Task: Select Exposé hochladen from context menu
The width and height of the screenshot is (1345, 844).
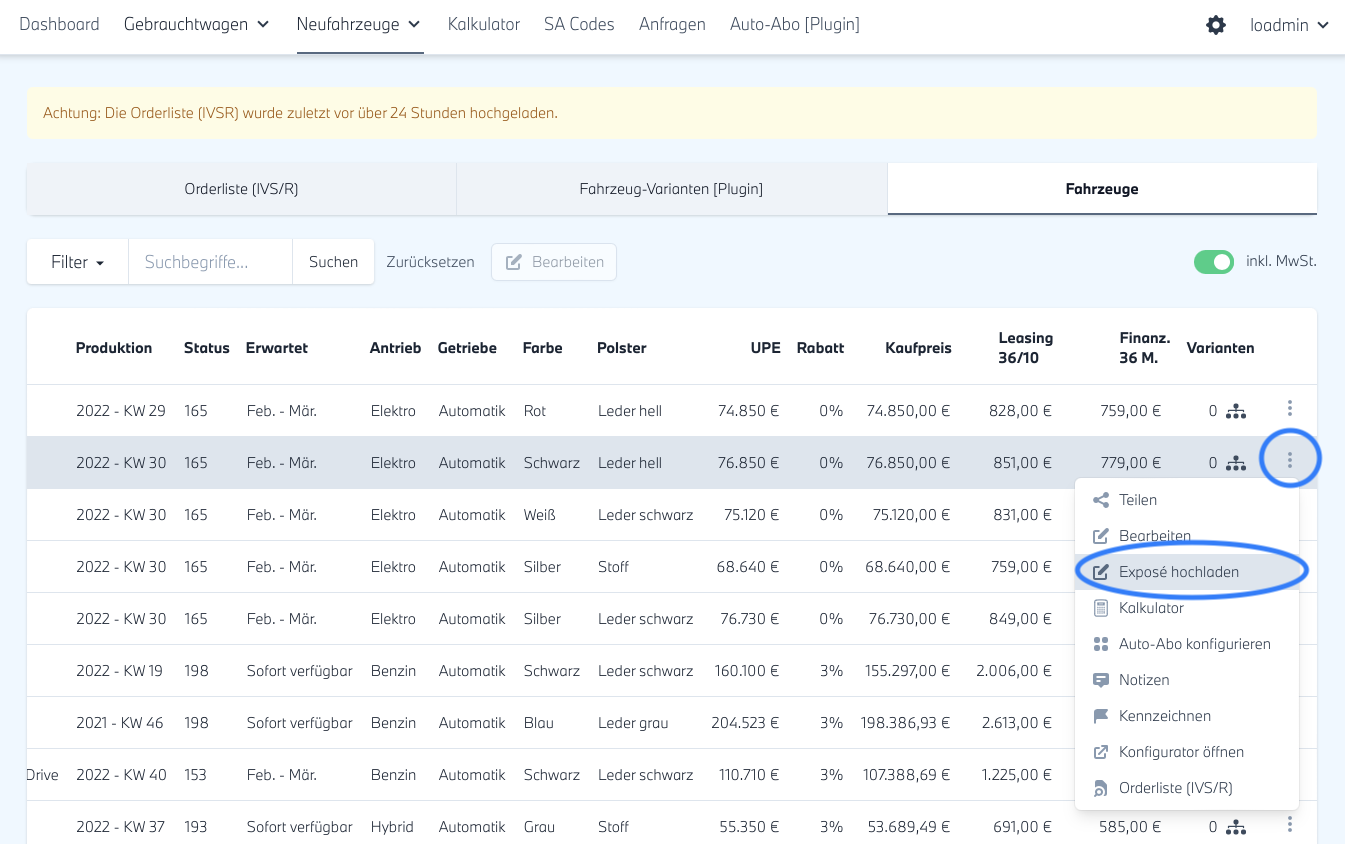Action: click(1178, 572)
